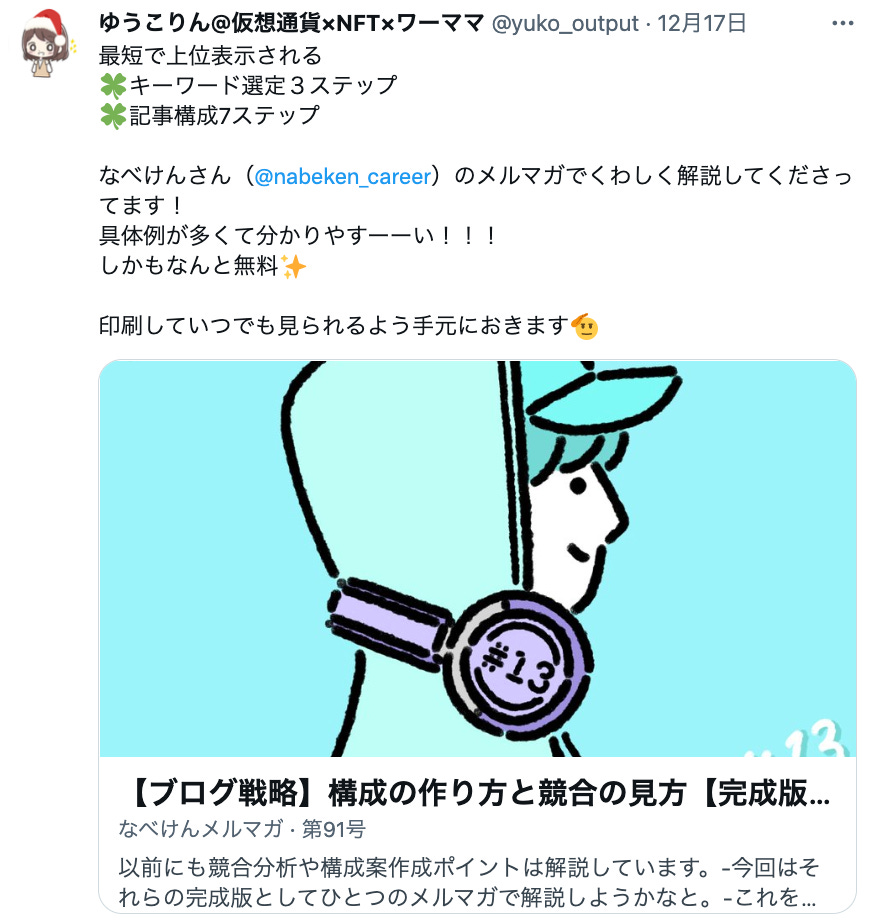This screenshot has width=876, height=922.
Task: Click the second clover emoji before 記事構成
Action: [x=113, y=115]
